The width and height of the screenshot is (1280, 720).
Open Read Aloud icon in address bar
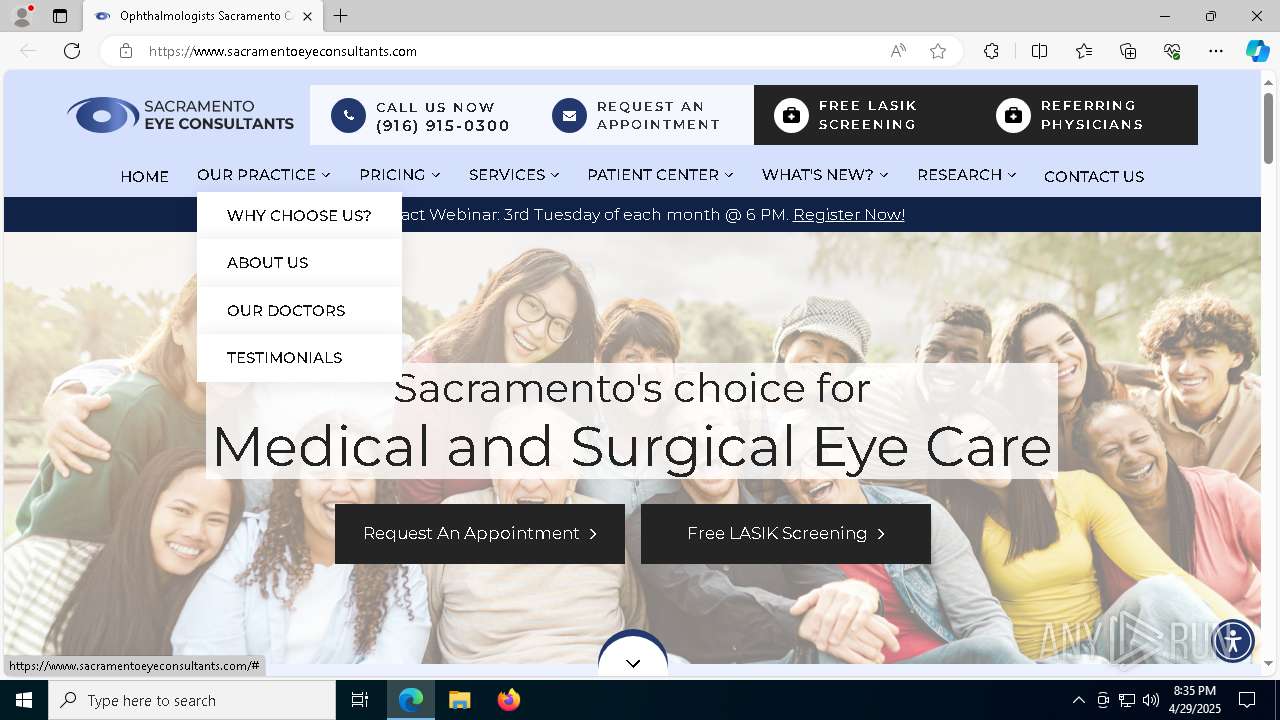[898, 51]
